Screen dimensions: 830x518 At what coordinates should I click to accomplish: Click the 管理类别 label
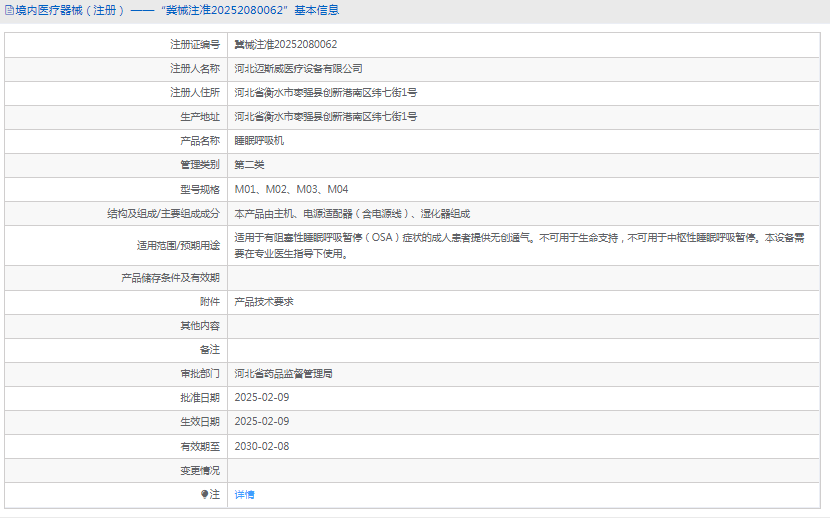200,165
